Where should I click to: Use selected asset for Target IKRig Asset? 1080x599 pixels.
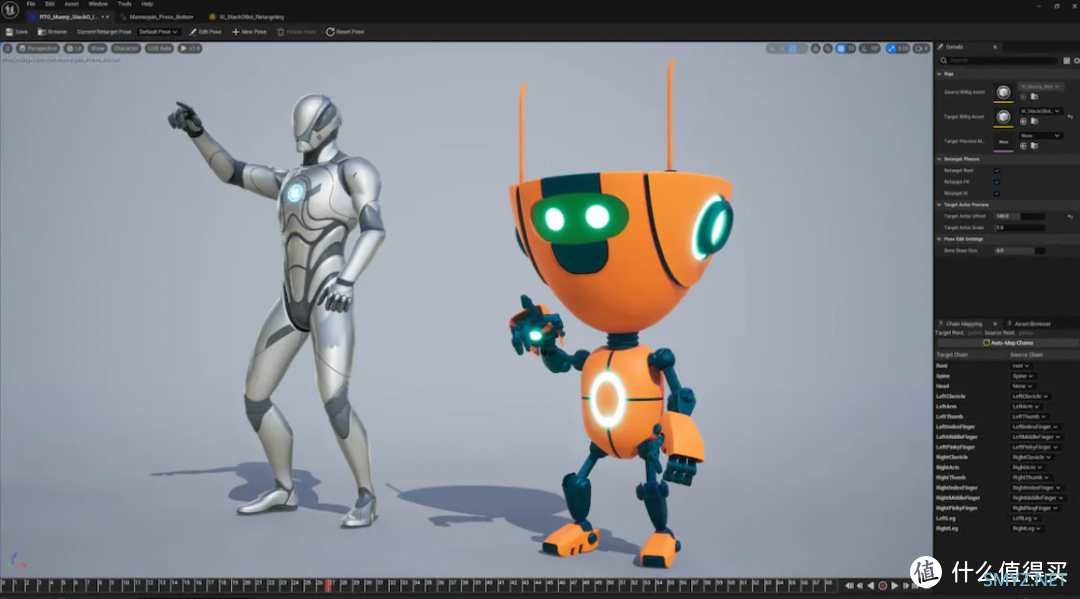click(x=1023, y=121)
